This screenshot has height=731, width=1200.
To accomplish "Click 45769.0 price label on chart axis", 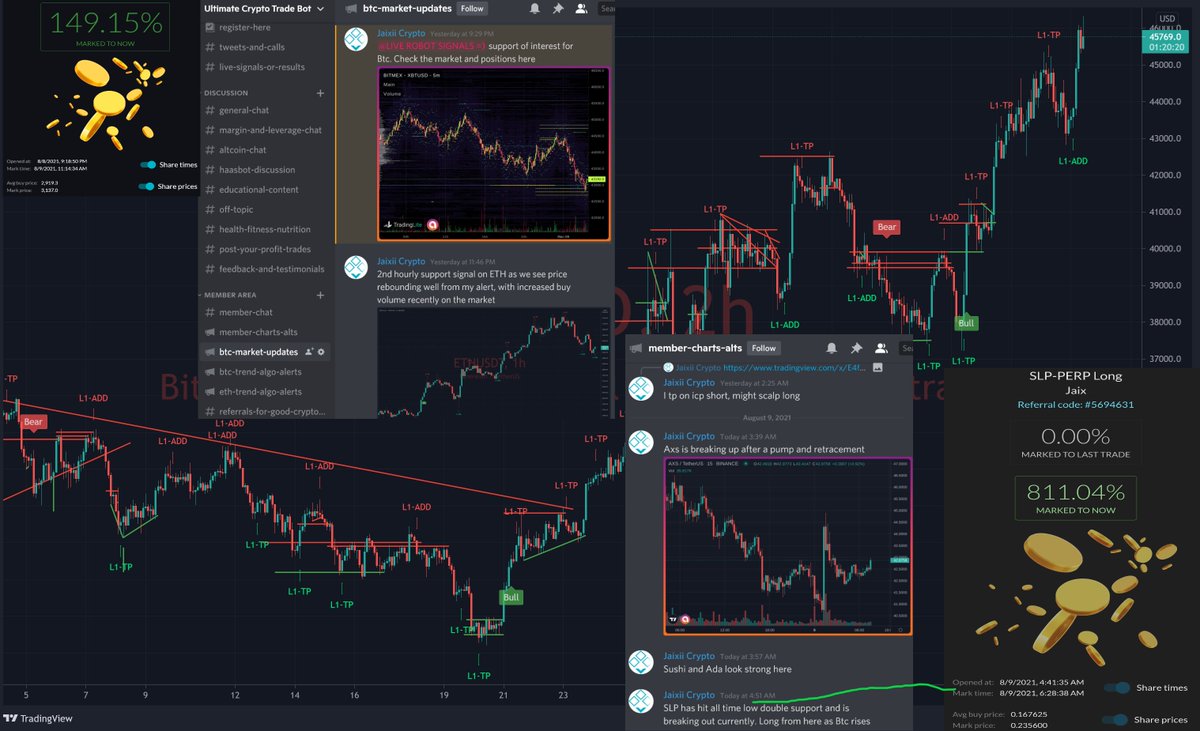I will click(1167, 38).
